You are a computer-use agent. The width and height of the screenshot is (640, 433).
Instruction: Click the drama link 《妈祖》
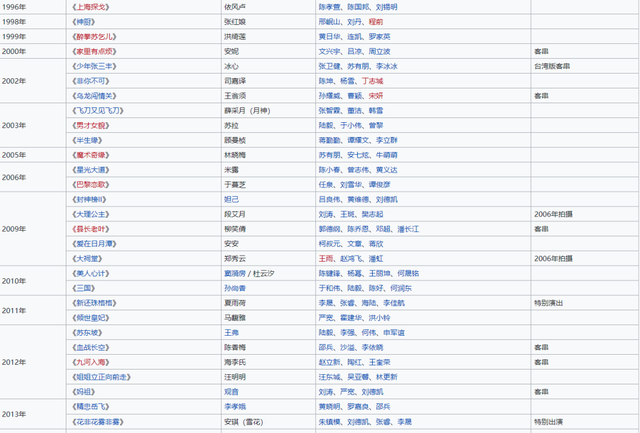point(83,392)
